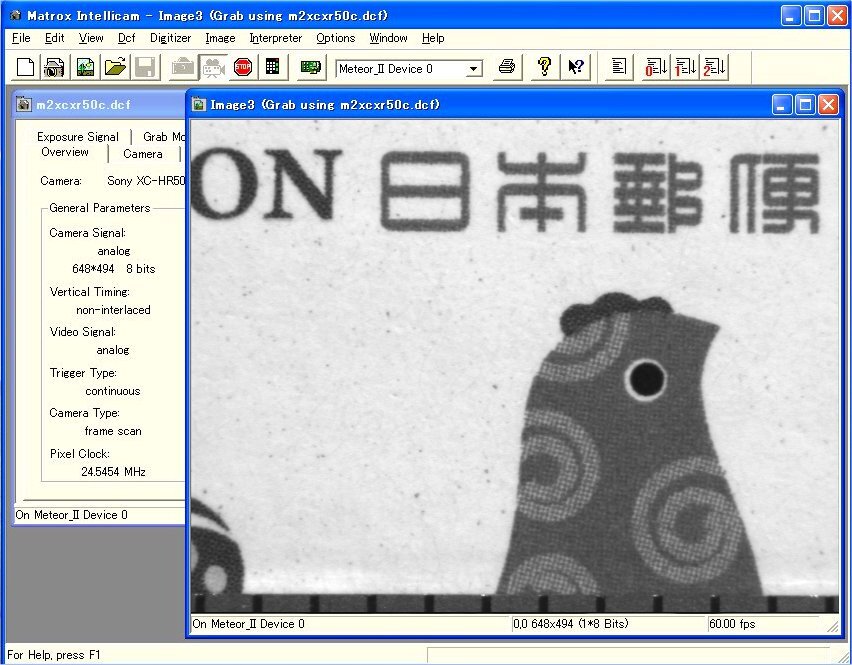This screenshot has height=665, width=852.
Task: Click the chicken's eye in grabbed image
Action: point(645,378)
